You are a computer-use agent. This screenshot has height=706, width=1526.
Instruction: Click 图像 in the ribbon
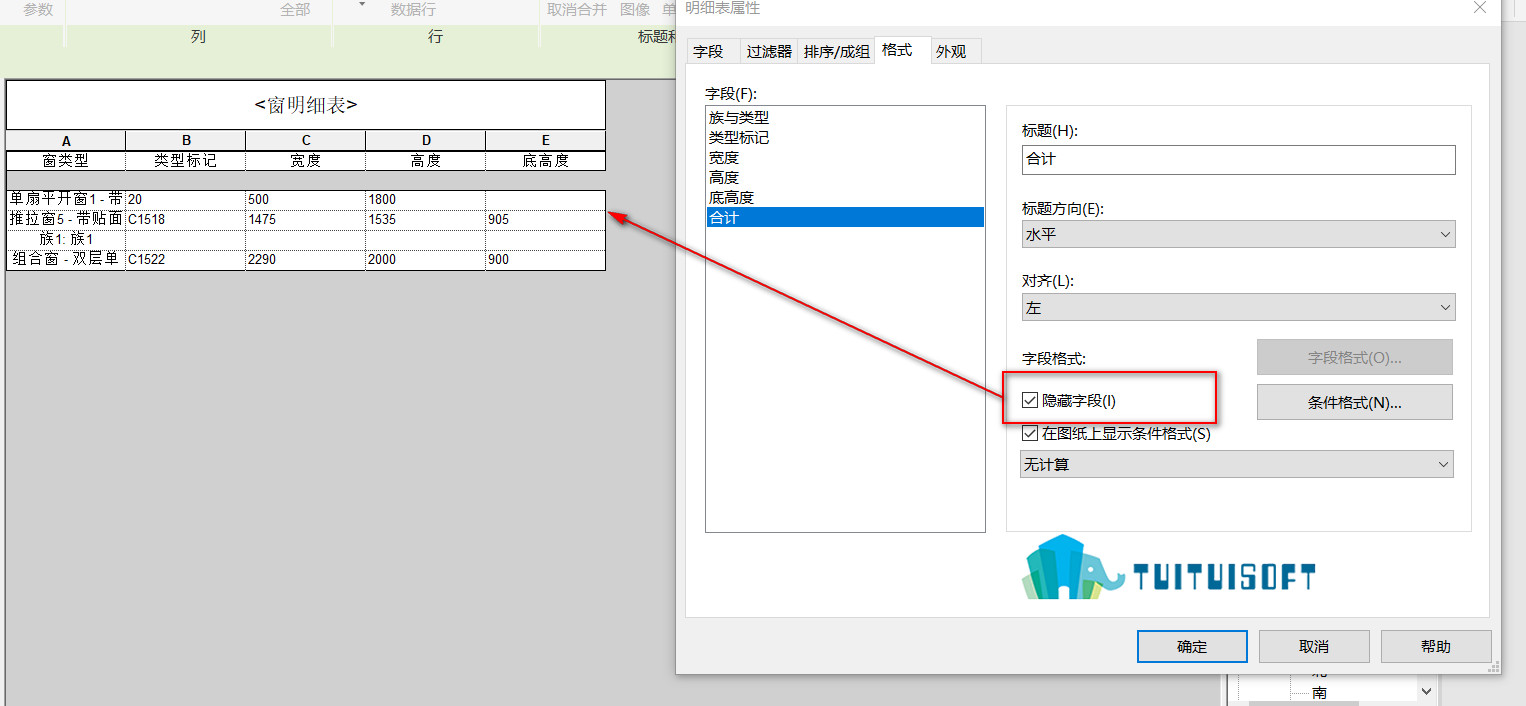[x=635, y=9]
